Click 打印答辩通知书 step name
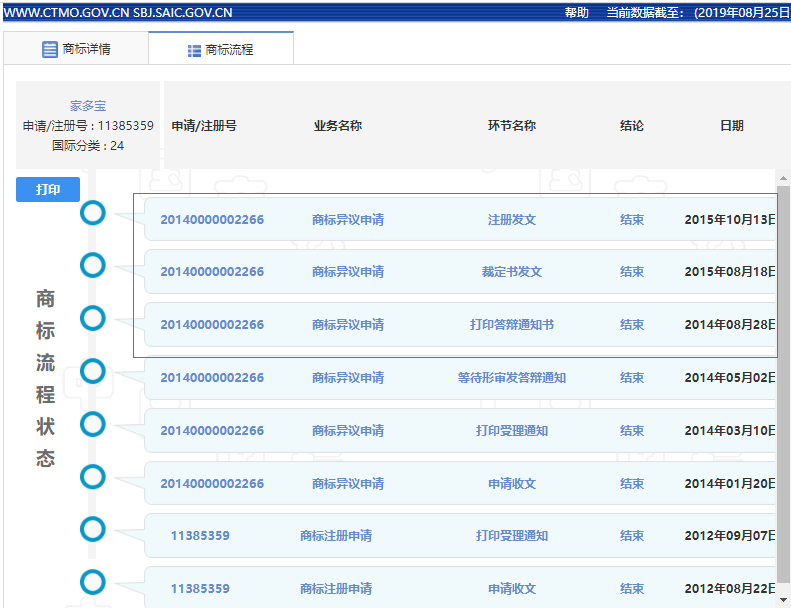 click(512, 324)
